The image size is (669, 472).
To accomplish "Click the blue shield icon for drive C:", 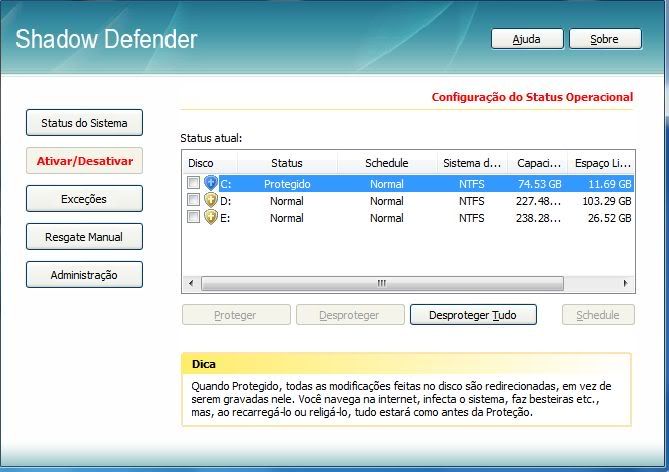I will click(x=211, y=183).
